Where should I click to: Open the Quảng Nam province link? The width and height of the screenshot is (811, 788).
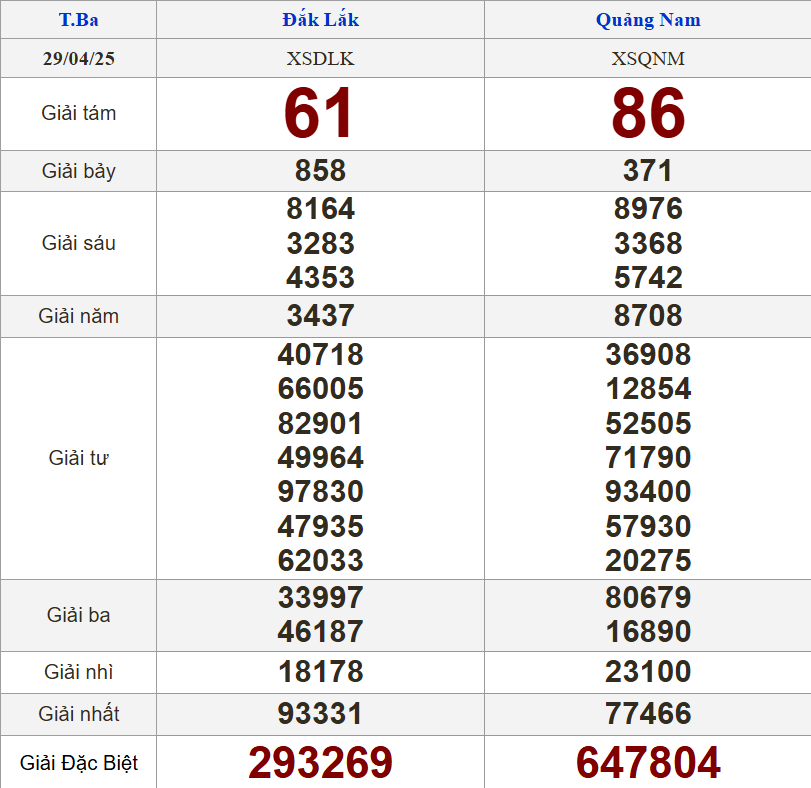pyautogui.click(x=648, y=20)
